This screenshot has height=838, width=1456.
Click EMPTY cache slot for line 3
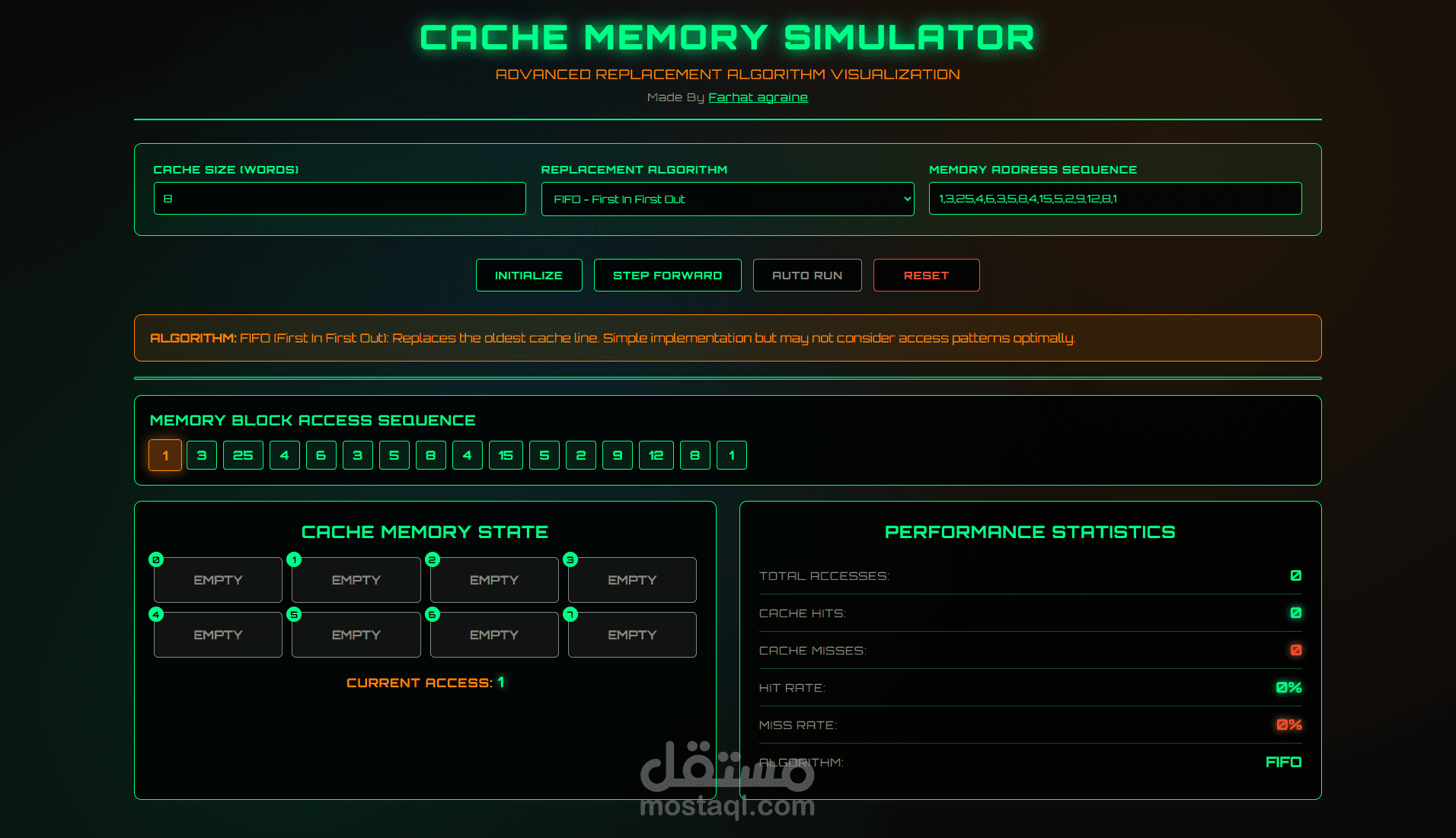(x=632, y=580)
